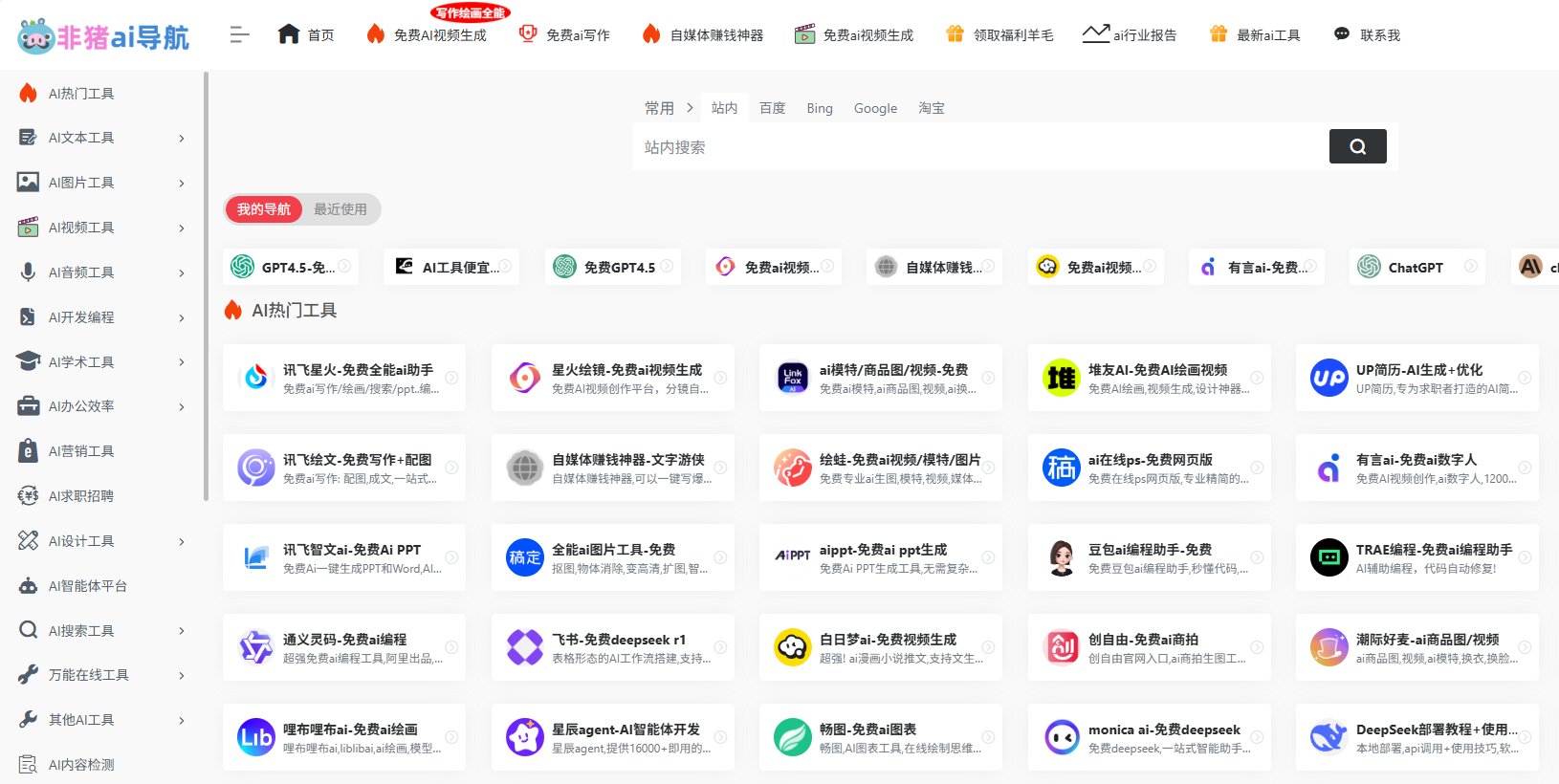
Task: Expand AI学术工具 sidebar arrow
Action: 182,362
